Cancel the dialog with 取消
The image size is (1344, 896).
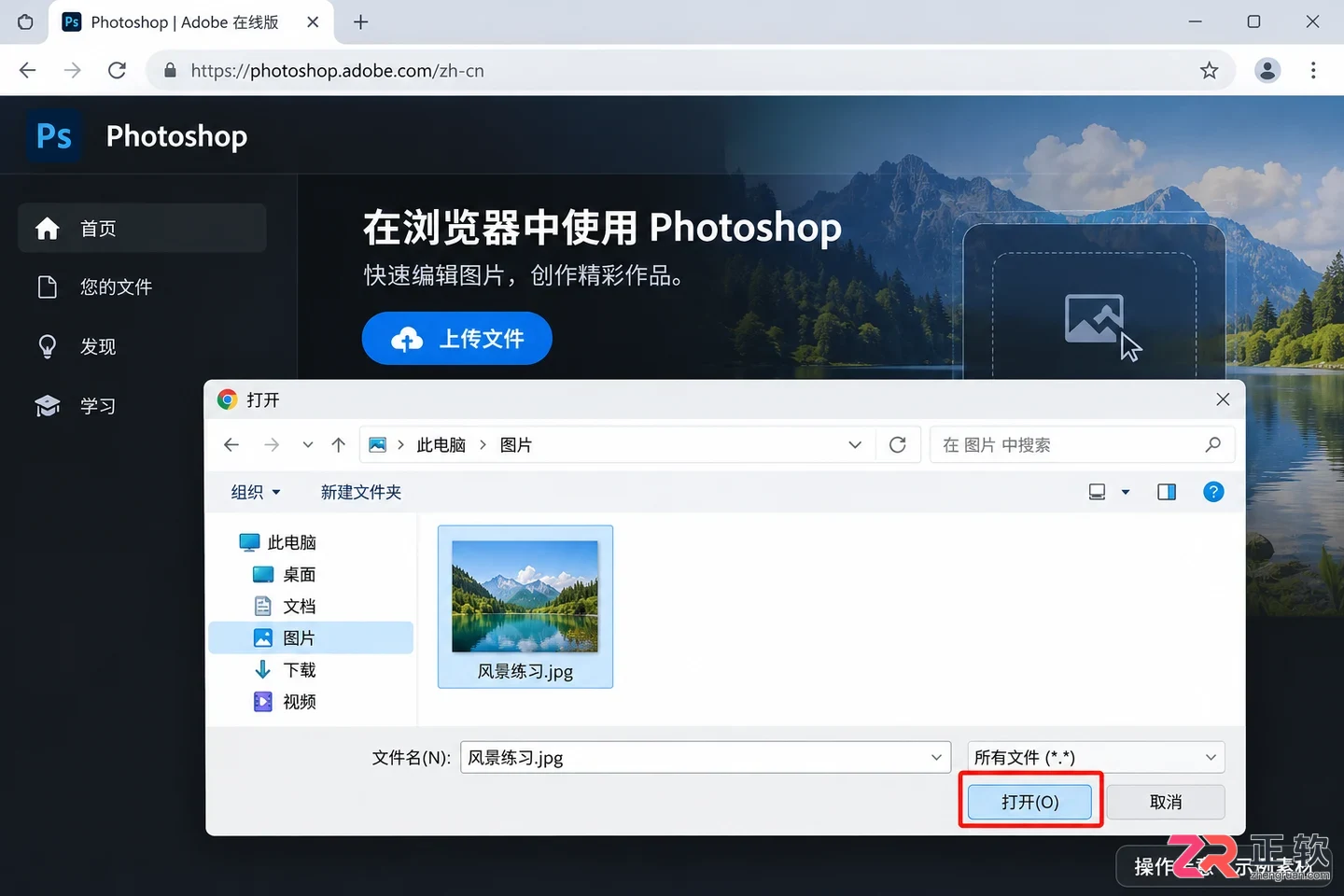click(1166, 802)
